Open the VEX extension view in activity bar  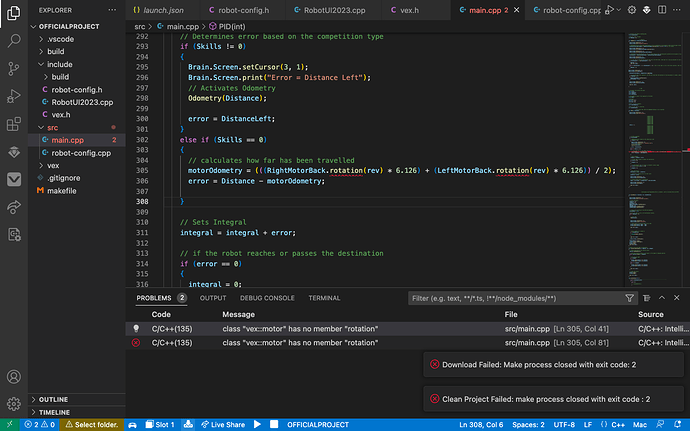click(x=14, y=152)
